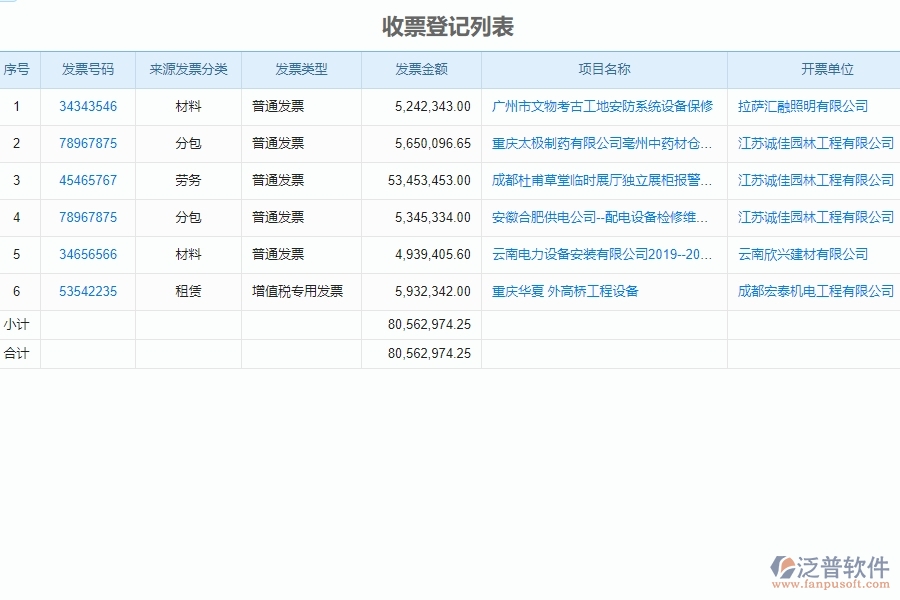Viewport: 900px width, 600px height.
Task: Select the 小计 subtotal amount cell
Action: click(x=427, y=324)
